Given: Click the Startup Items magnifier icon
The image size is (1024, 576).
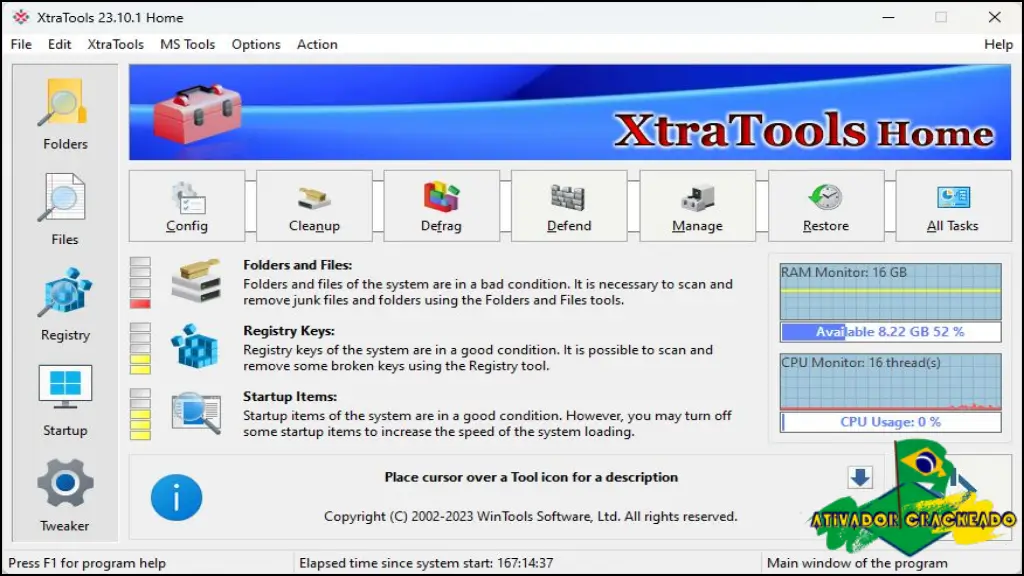Looking at the screenshot, I should point(196,413).
